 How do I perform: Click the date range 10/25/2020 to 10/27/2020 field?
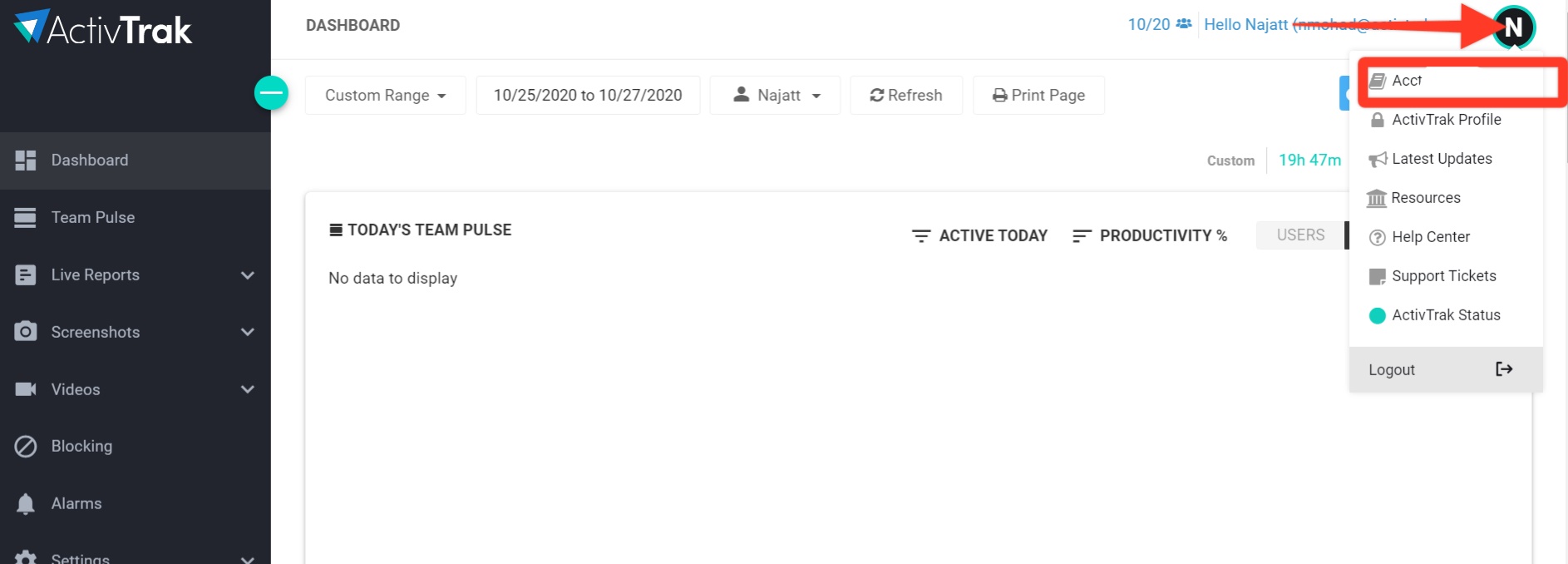[588, 95]
